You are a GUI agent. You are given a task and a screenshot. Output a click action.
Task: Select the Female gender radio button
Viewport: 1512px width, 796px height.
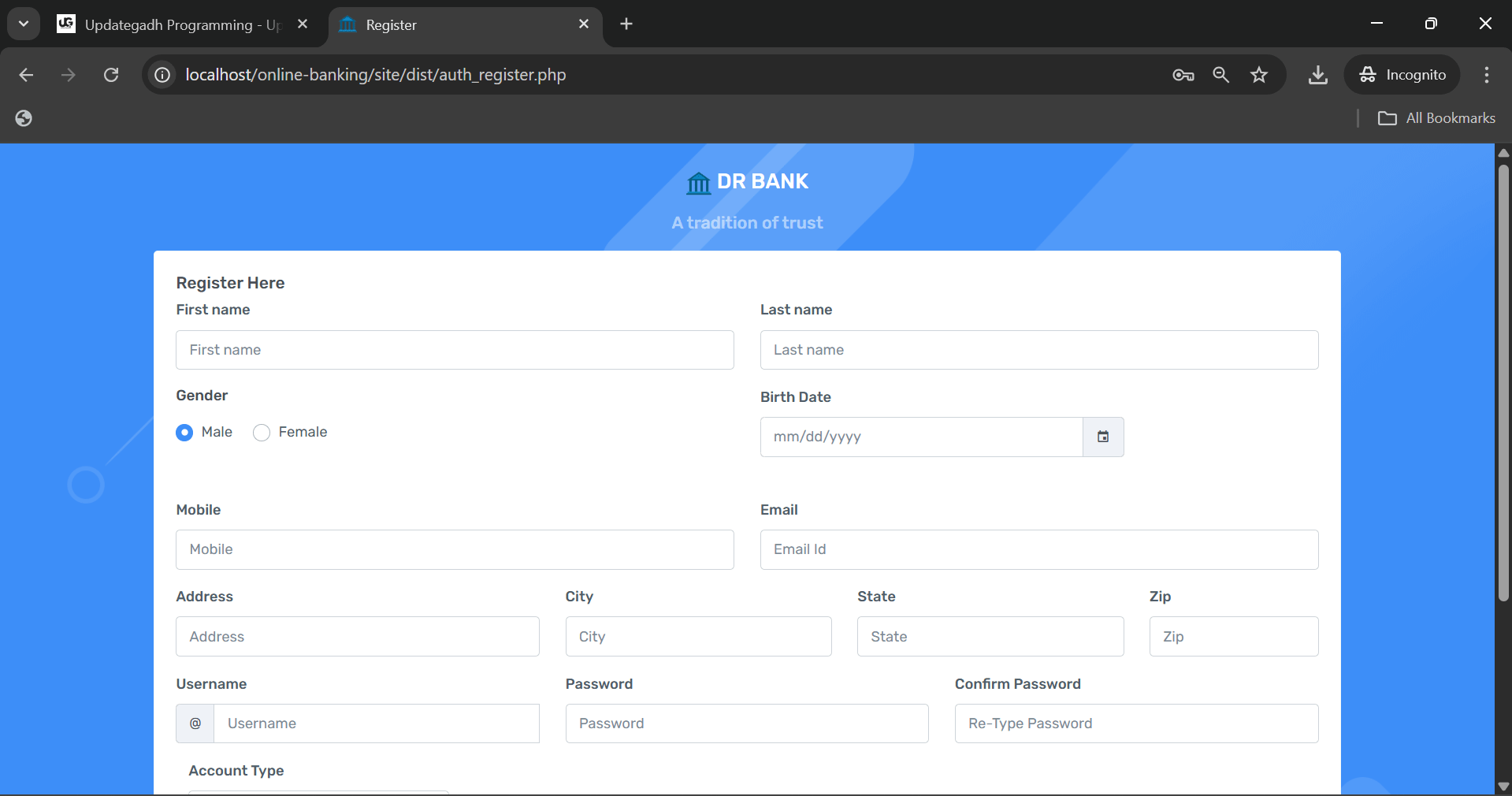click(261, 432)
